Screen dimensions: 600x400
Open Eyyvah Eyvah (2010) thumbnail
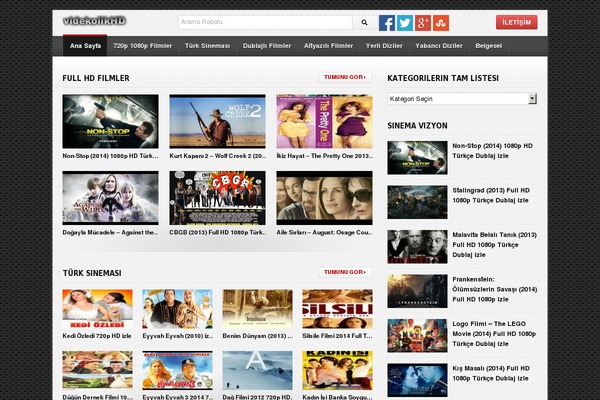178,309
